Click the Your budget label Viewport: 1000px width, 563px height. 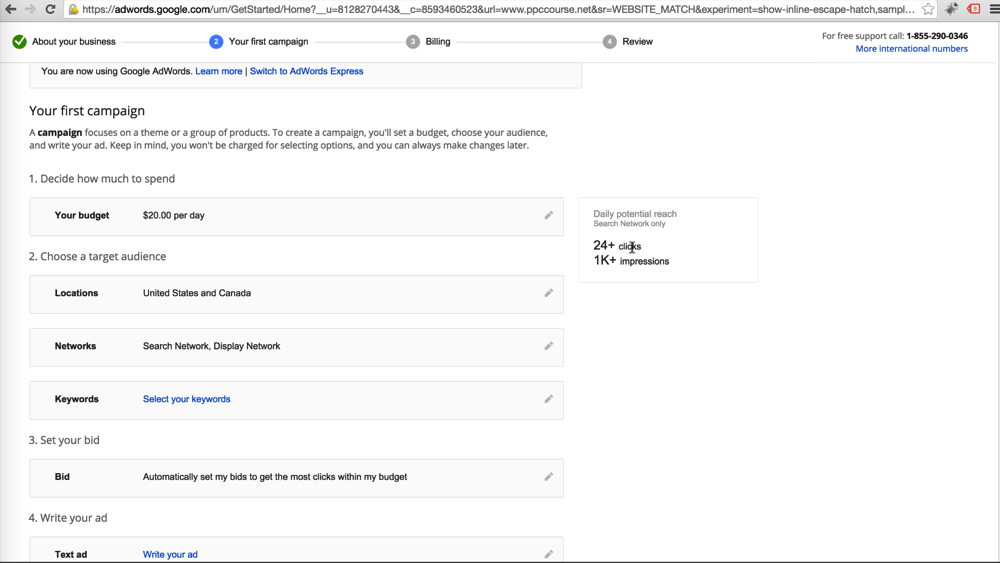82,216
